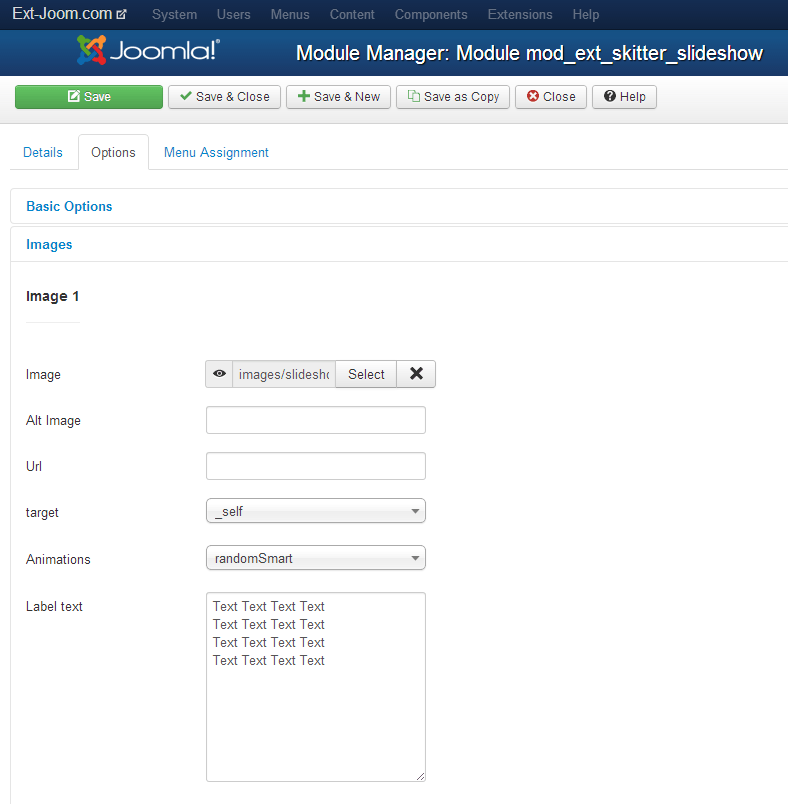Click the eye preview icon for Image
The image size is (788, 804).
(x=219, y=374)
